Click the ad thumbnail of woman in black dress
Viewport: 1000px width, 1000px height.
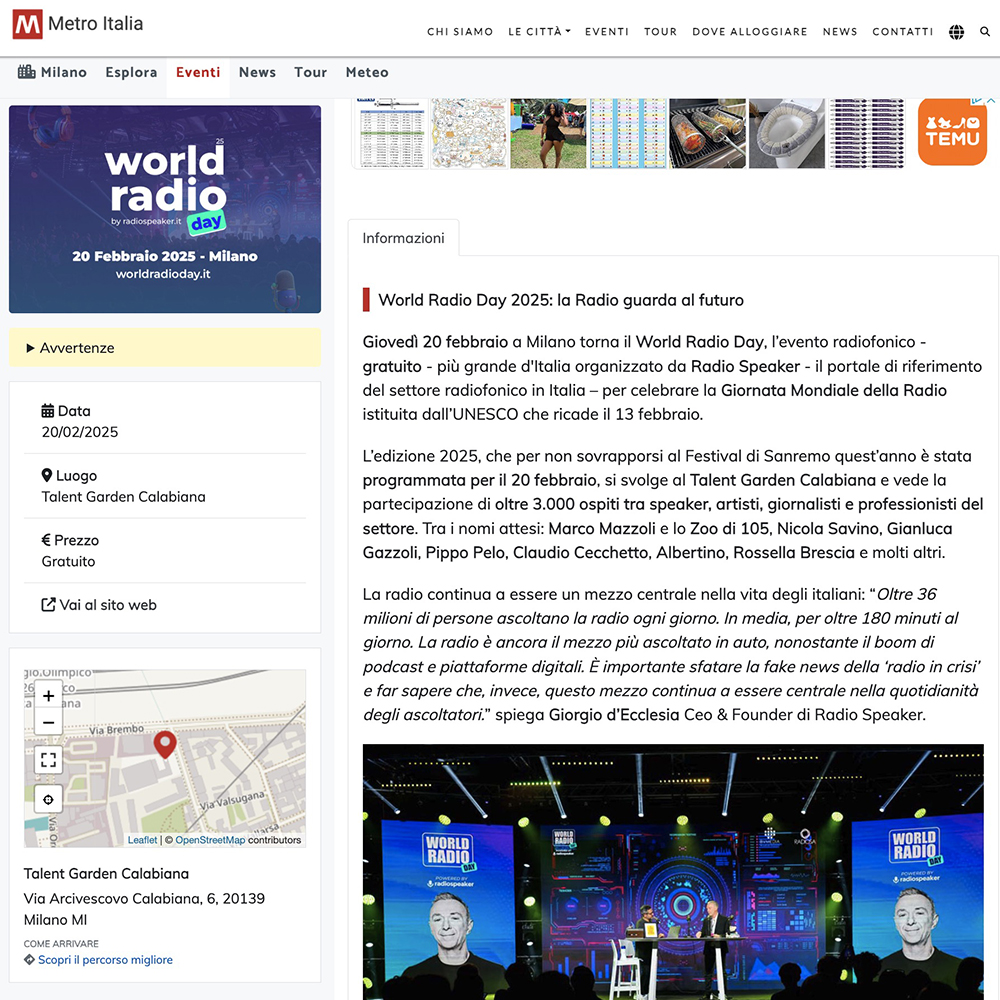tap(548, 133)
